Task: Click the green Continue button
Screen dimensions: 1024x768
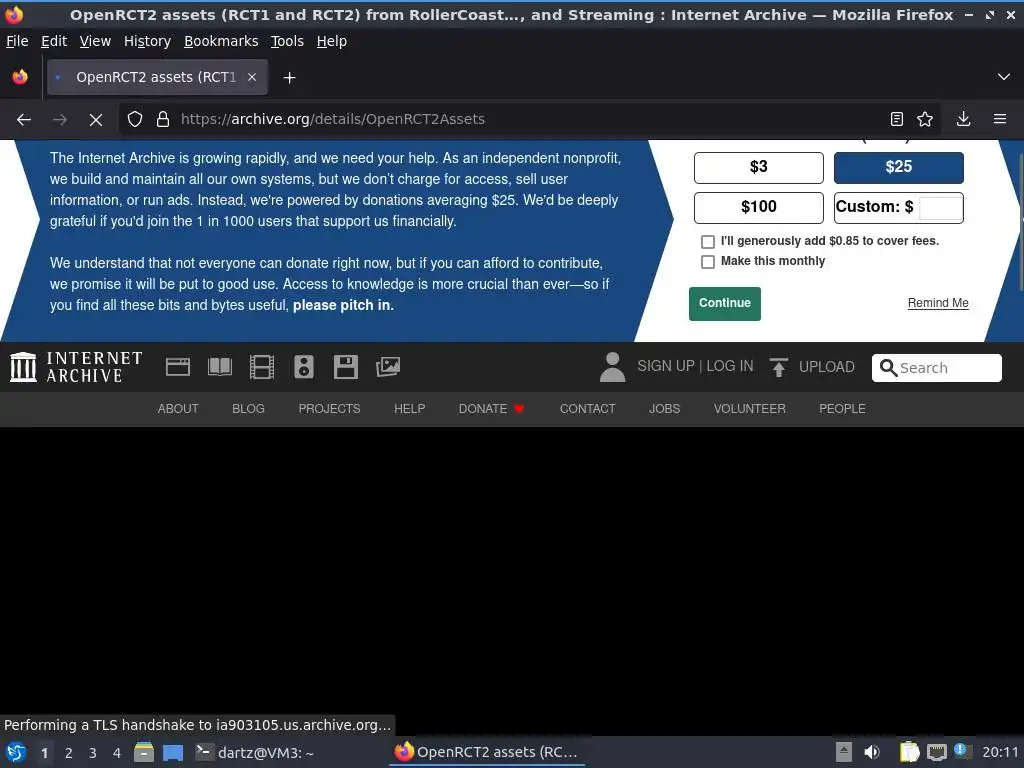Action: point(725,304)
